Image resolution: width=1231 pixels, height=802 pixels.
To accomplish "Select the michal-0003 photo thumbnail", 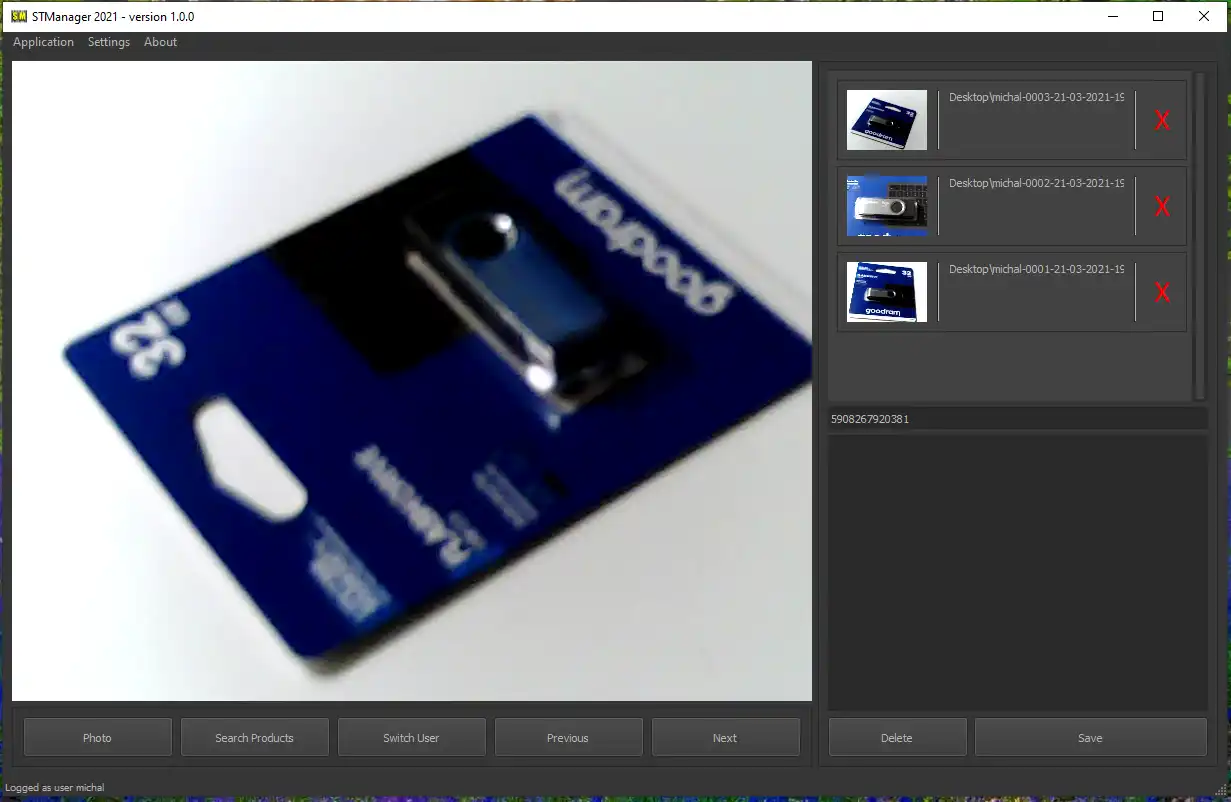I will pos(887,120).
